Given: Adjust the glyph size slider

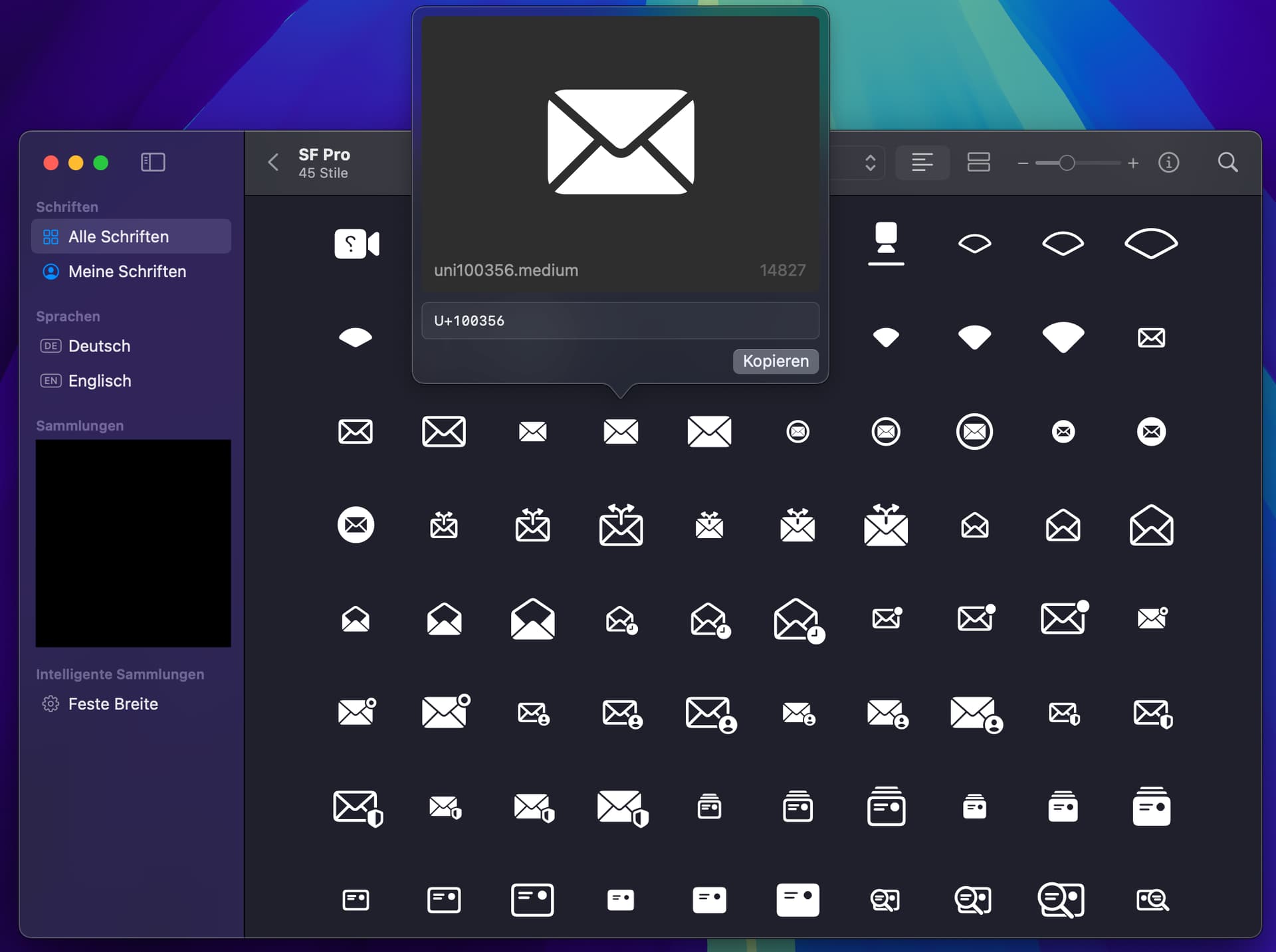Looking at the screenshot, I should click(1067, 163).
